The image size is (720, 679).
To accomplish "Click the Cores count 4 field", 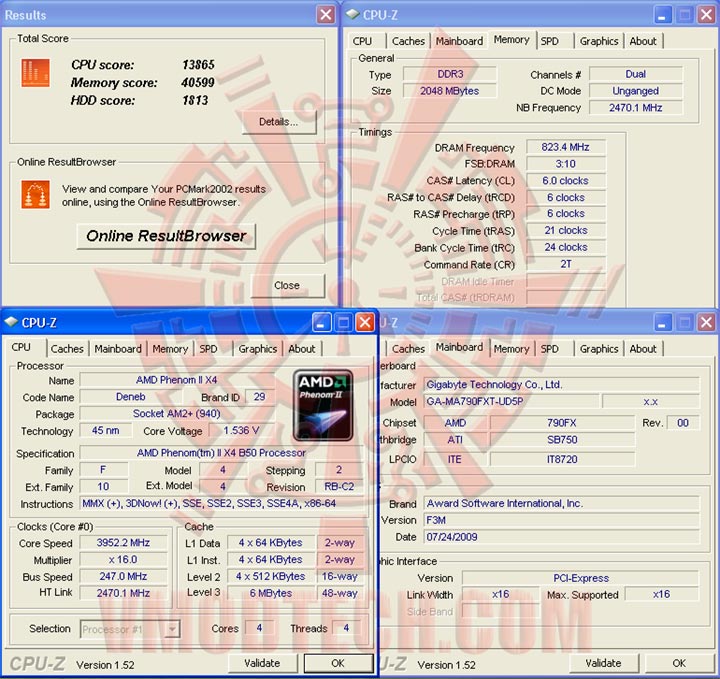I will (259, 628).
